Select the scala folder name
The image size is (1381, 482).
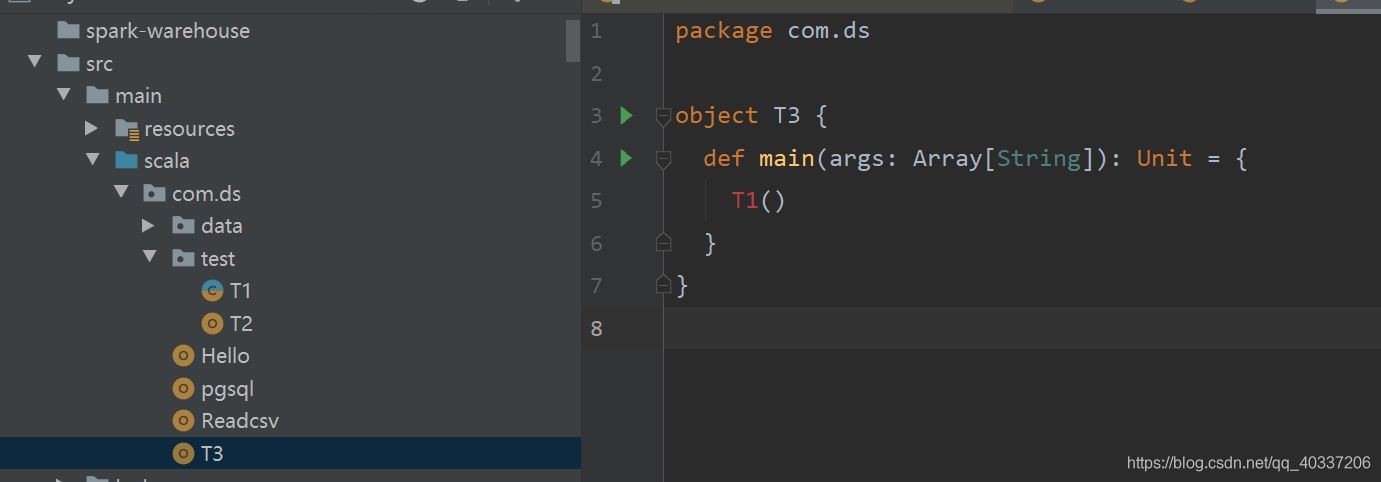(166, 161)
